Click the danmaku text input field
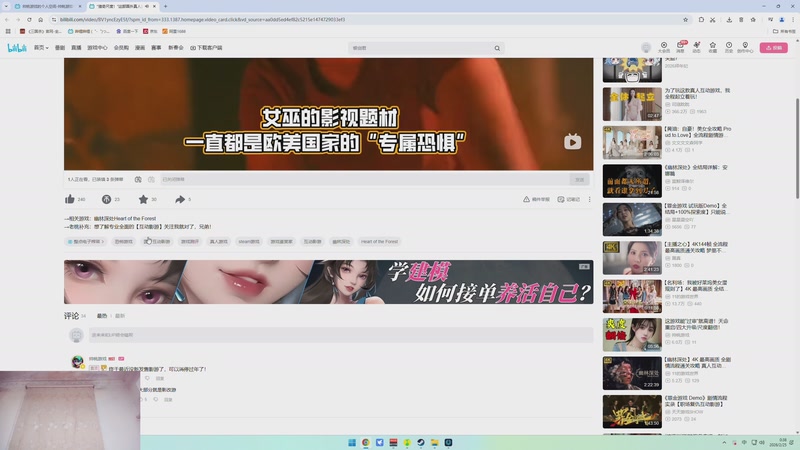 click(364, 180)
